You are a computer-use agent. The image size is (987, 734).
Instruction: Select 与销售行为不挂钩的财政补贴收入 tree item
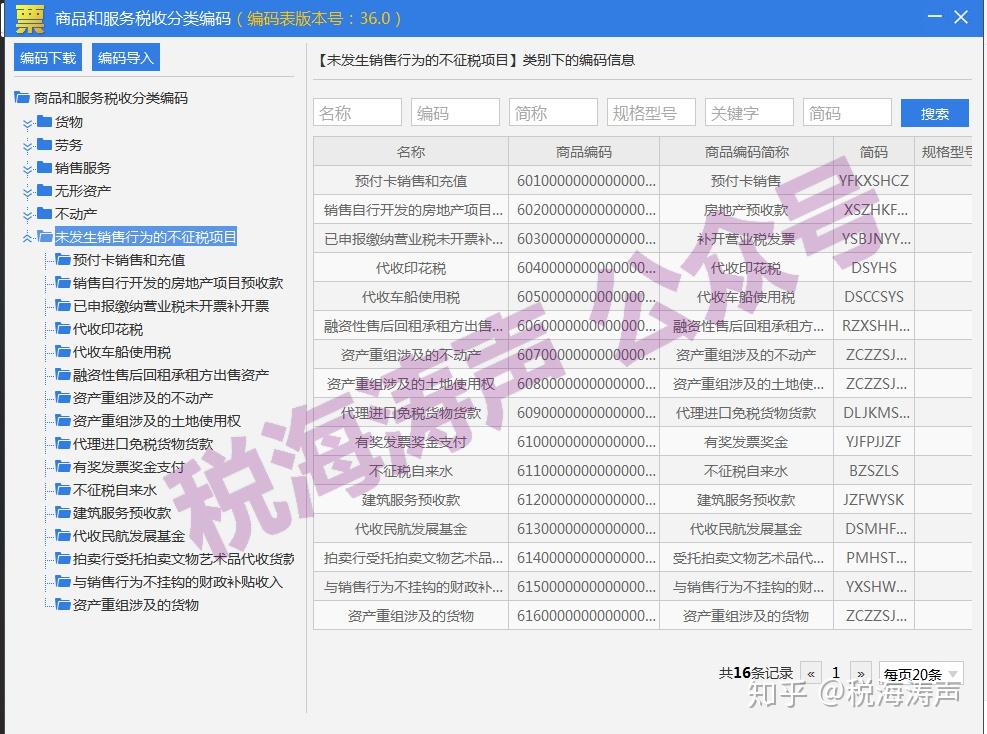(x=178, y=582)
